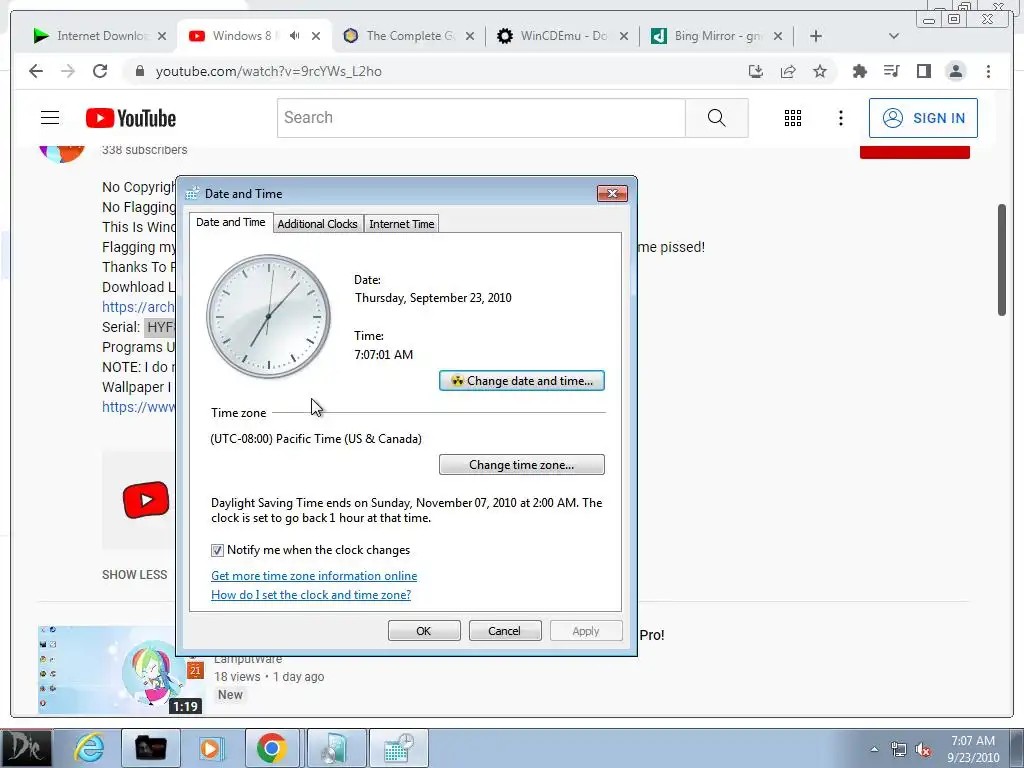Share this page via the share icon
This screenshot has width=1024, height=768.
pos(788,71)
